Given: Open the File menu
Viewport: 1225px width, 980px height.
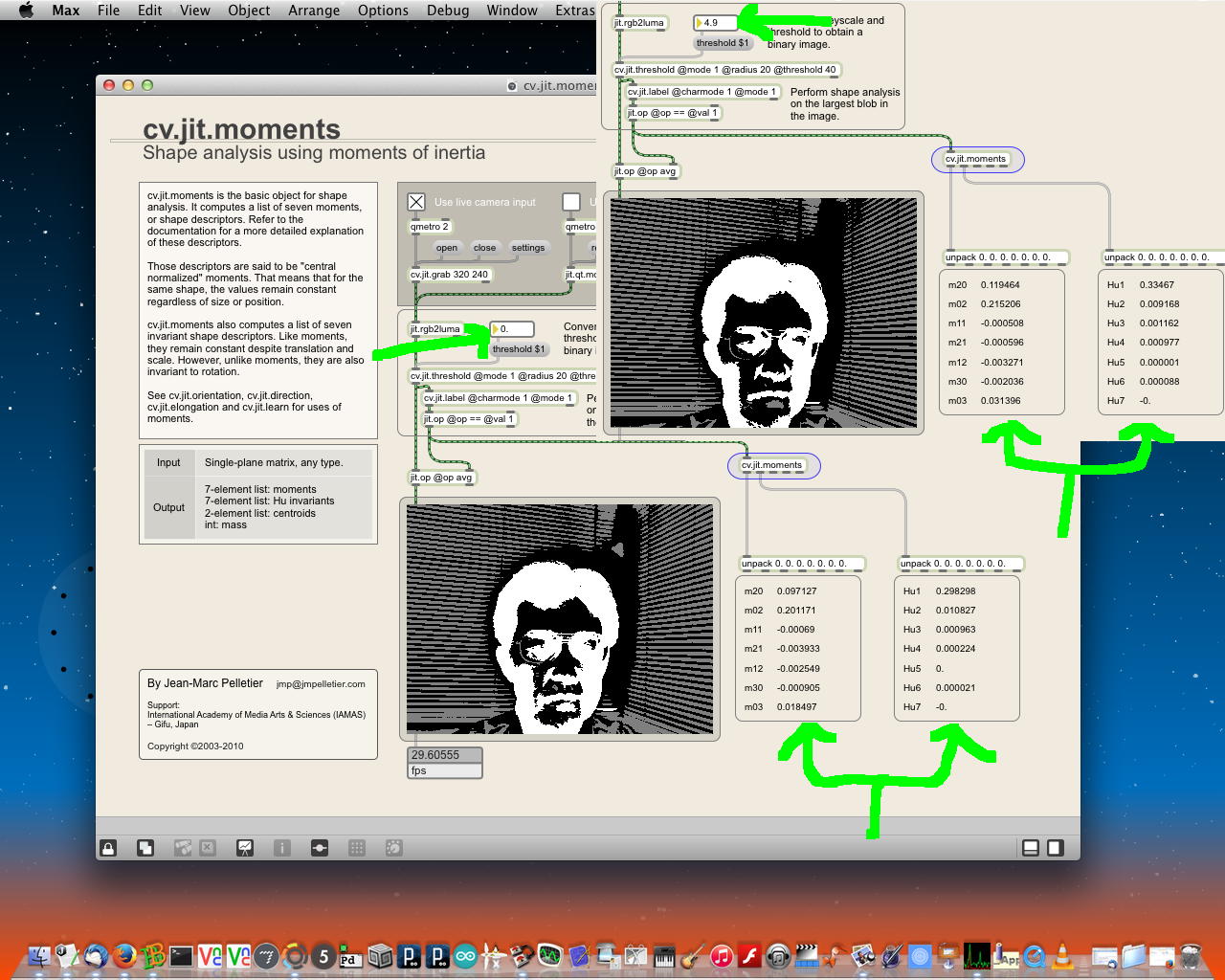Looking at the screenshot, I should tap(109, 10).
